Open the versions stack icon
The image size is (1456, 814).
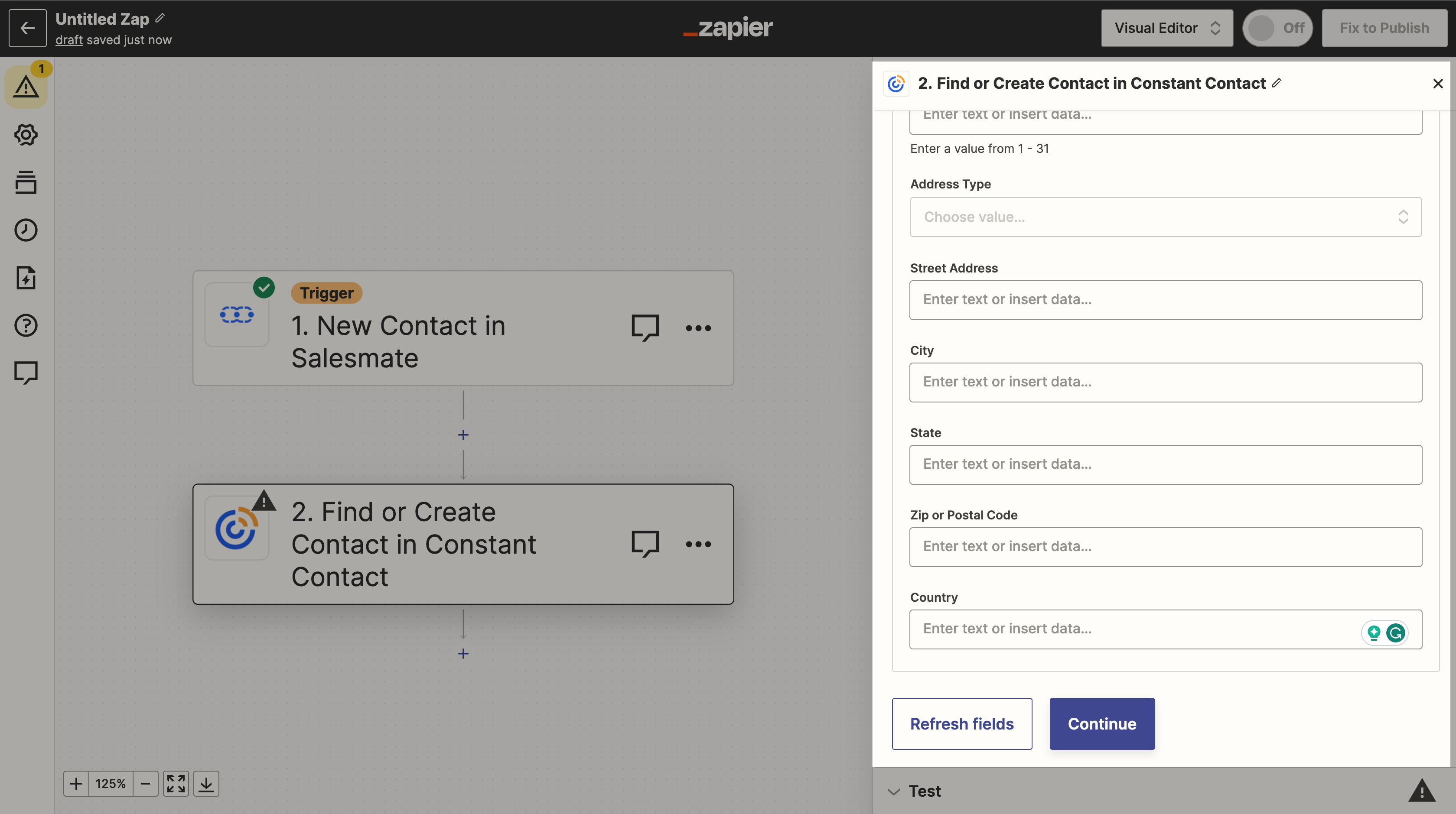point(26,182)
